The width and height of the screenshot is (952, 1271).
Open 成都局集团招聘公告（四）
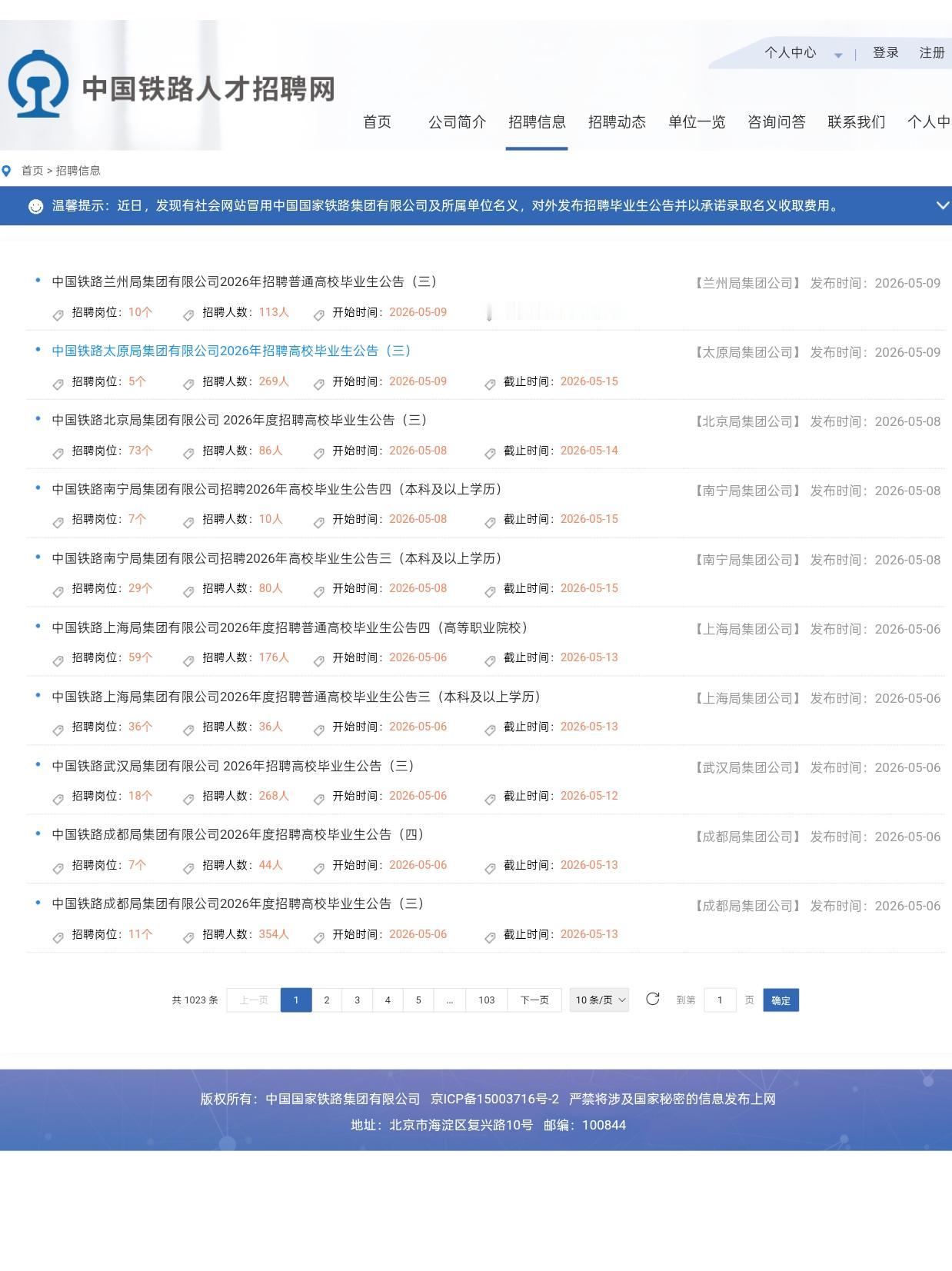click(x=238, y=834)
